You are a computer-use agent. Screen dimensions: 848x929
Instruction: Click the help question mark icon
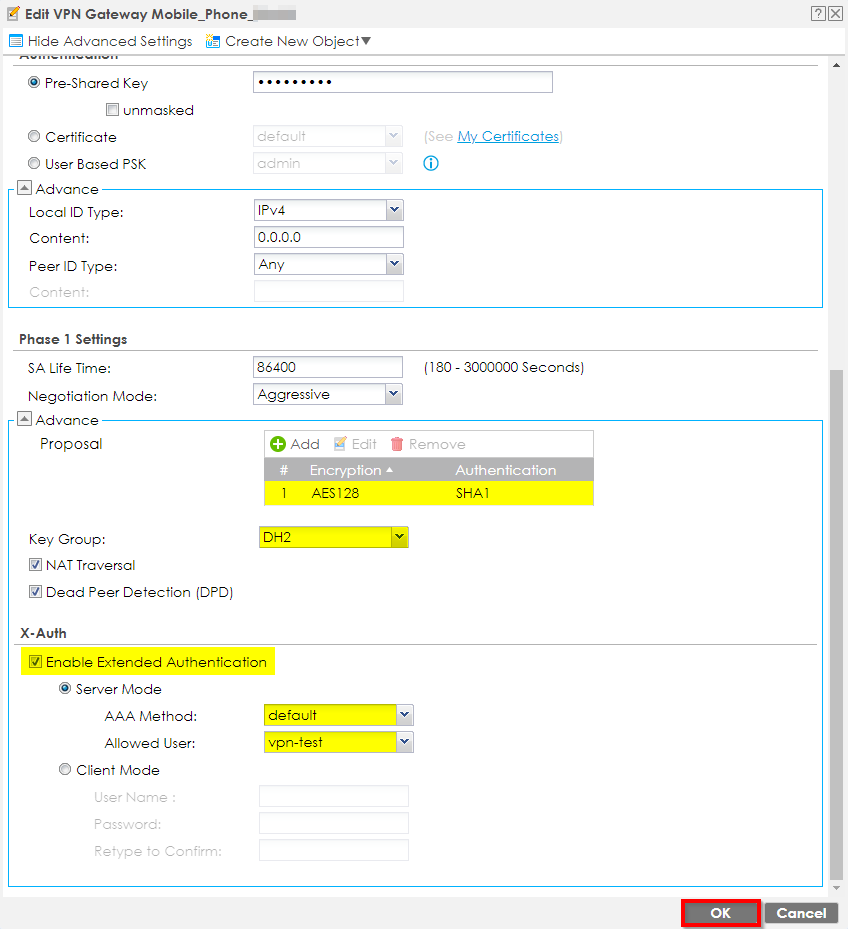818,13
